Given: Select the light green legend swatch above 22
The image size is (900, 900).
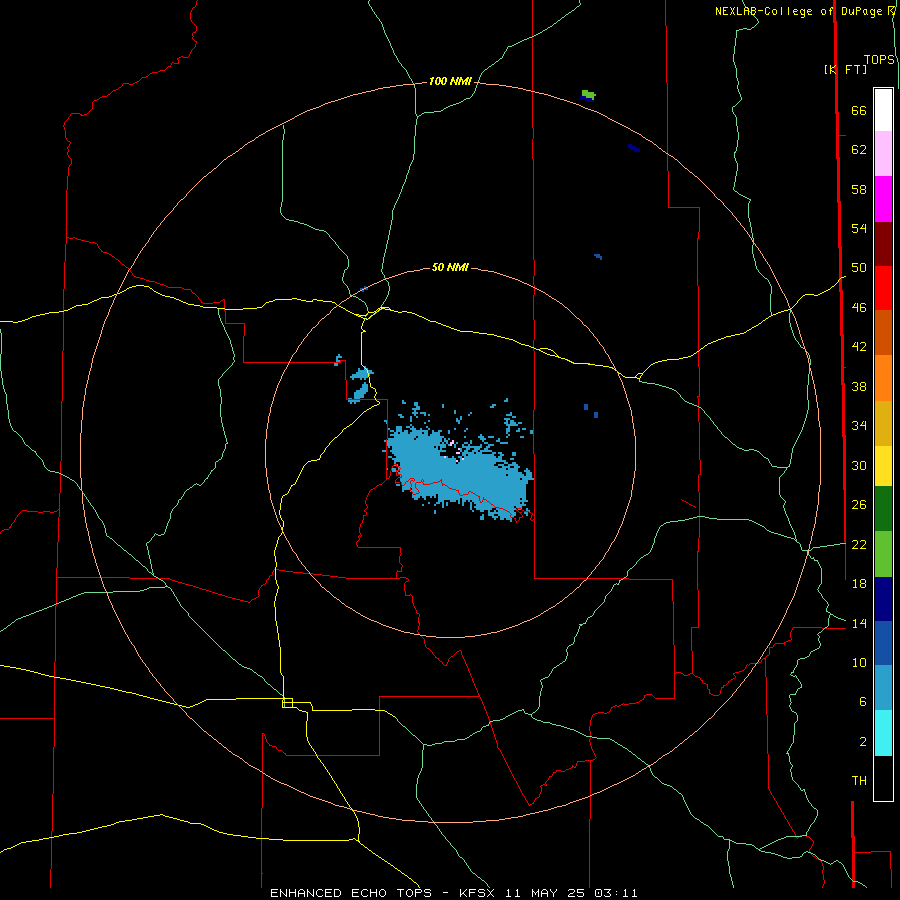Looking at the screenshot, I should coord(883,554).
